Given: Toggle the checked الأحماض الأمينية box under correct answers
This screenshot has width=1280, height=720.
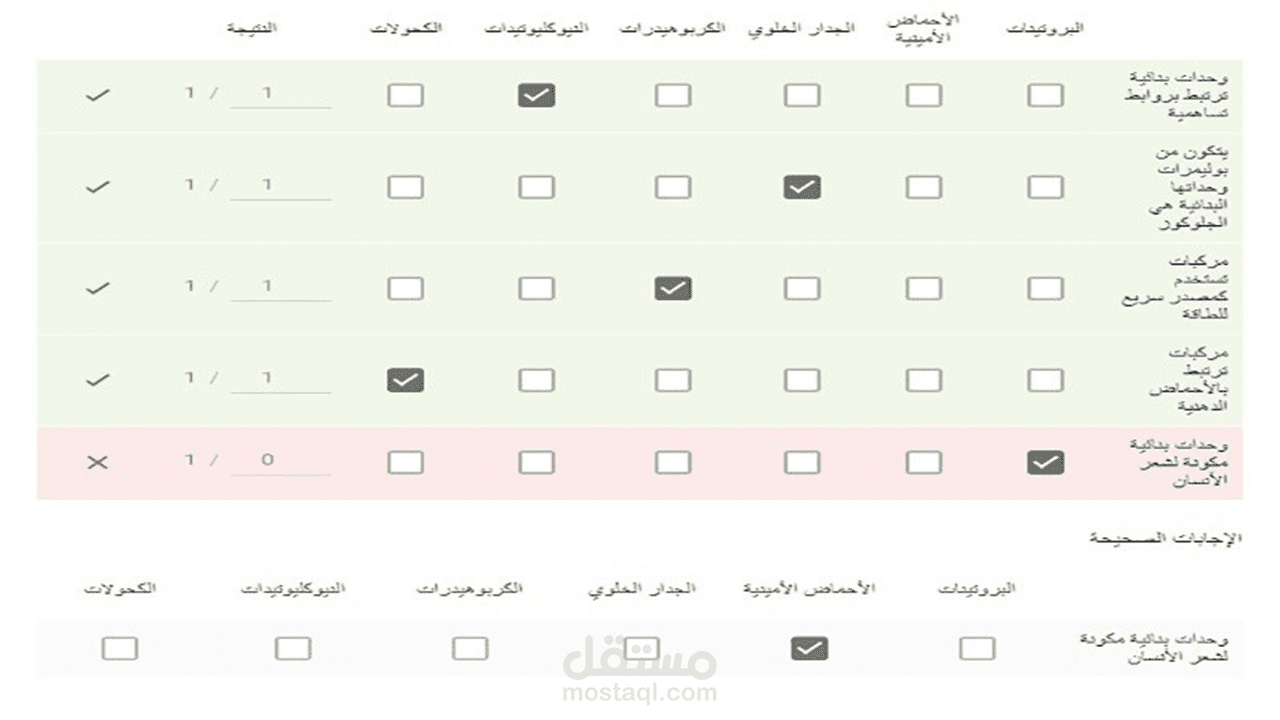Looking at the screenshot, I should pyautogui.click(x=809, y=649).
